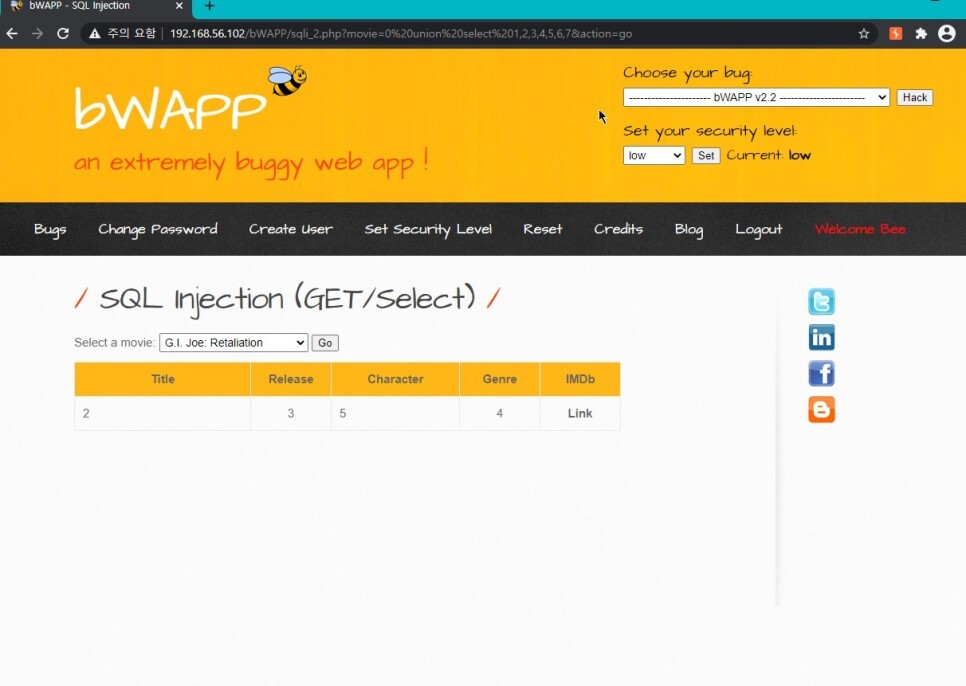This screenshot has height=686, width=966.
Task: Click the Set security level button
Action: (706, 155)
